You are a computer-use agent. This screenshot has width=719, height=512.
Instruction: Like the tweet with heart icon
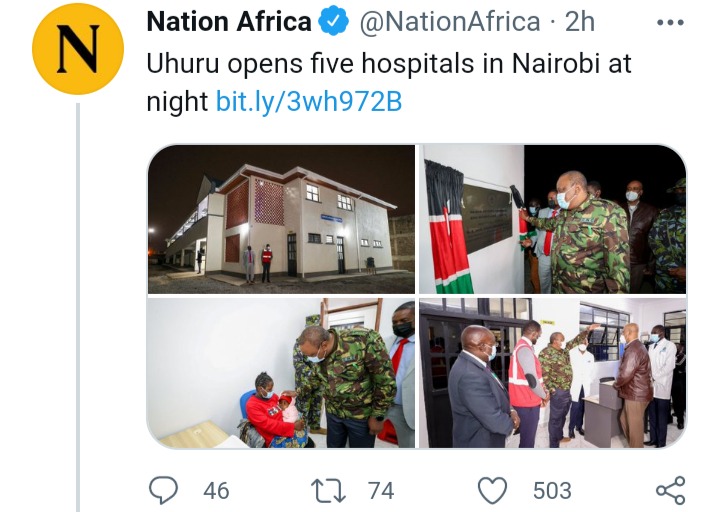[x=492, y=490]
